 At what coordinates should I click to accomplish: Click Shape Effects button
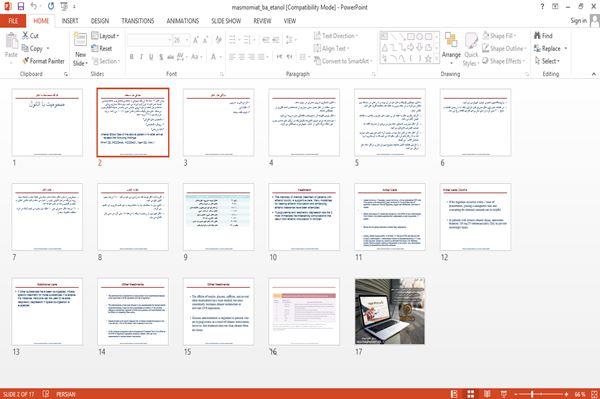503,61
